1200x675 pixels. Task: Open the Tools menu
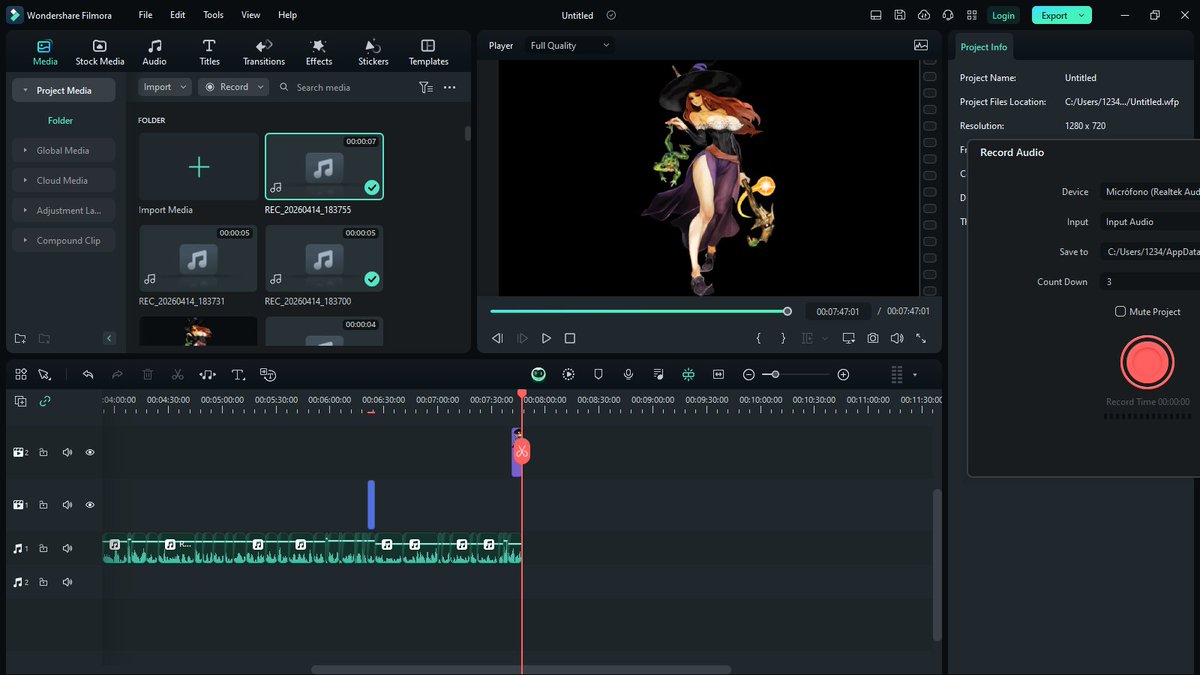(213, 16)
